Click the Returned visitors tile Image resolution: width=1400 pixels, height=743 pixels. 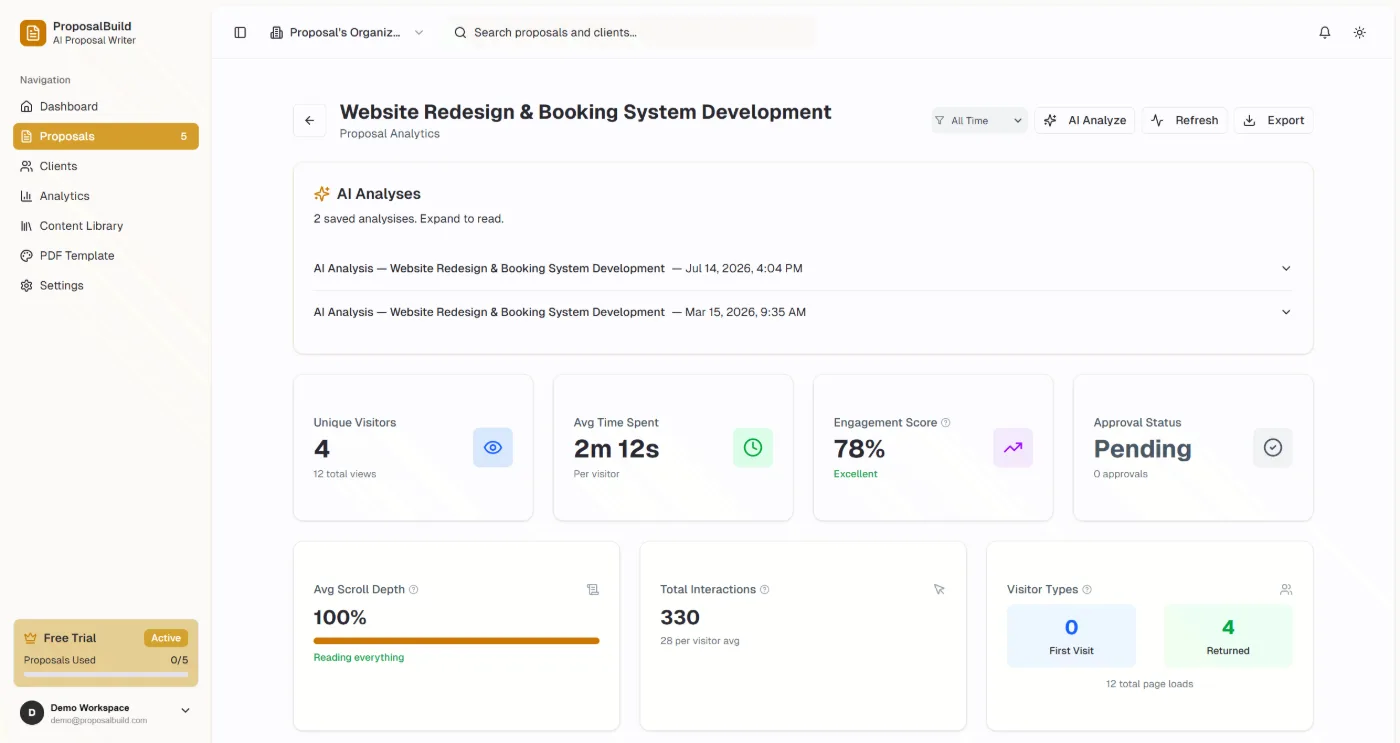coord(1228,636)
